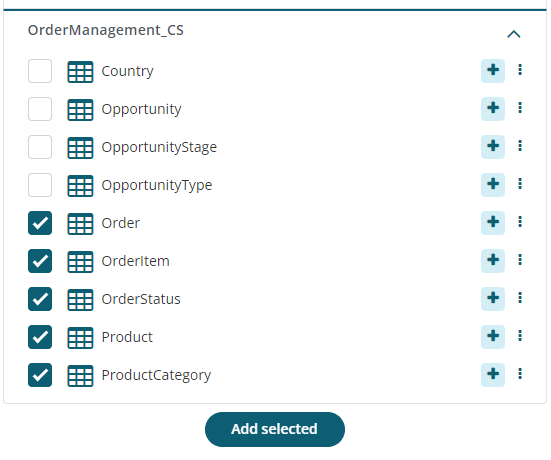Check the Country checkbox
551x460 pixels.
pyautogui.click(x=40, y=71)
